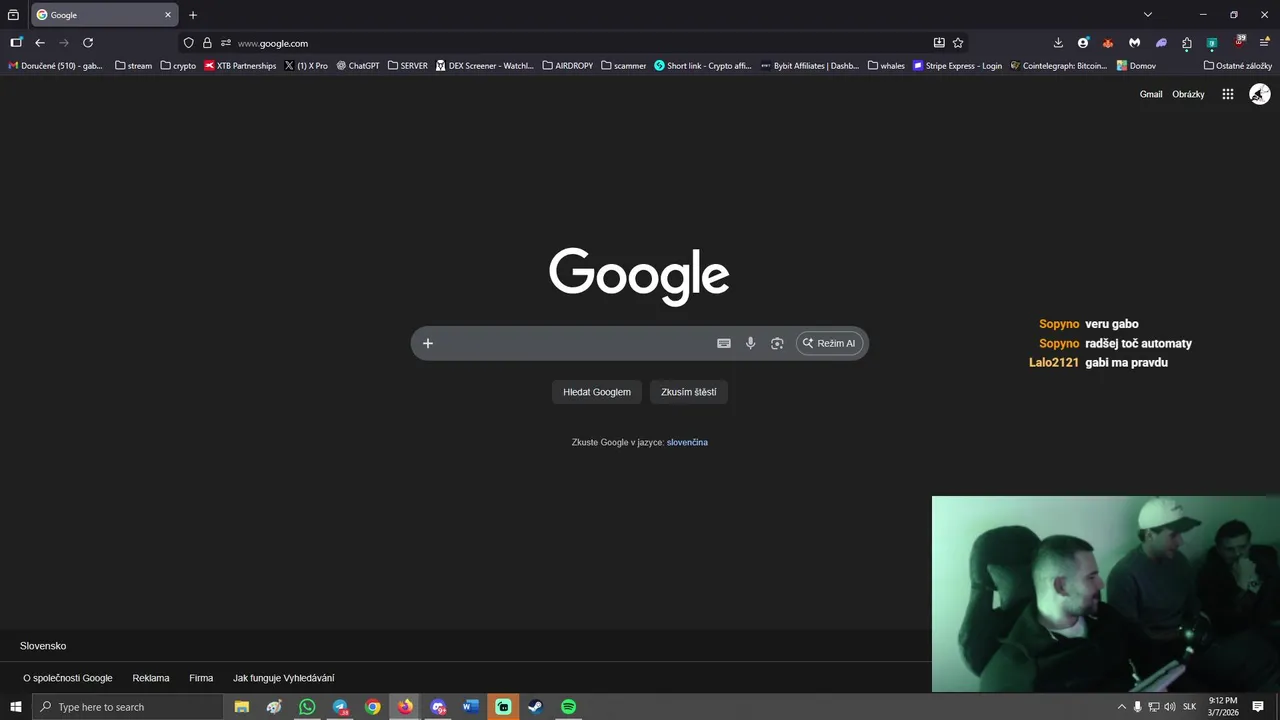Open Short link Crypto affiliate bookmark
This screenshot has width=1280, height=720.
[703, 66]
